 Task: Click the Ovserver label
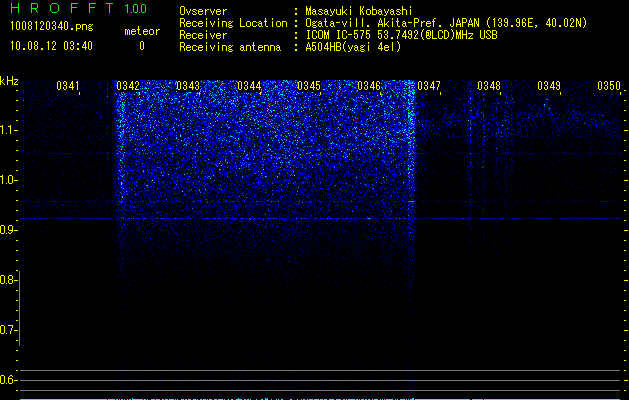(x=203, y=11)
